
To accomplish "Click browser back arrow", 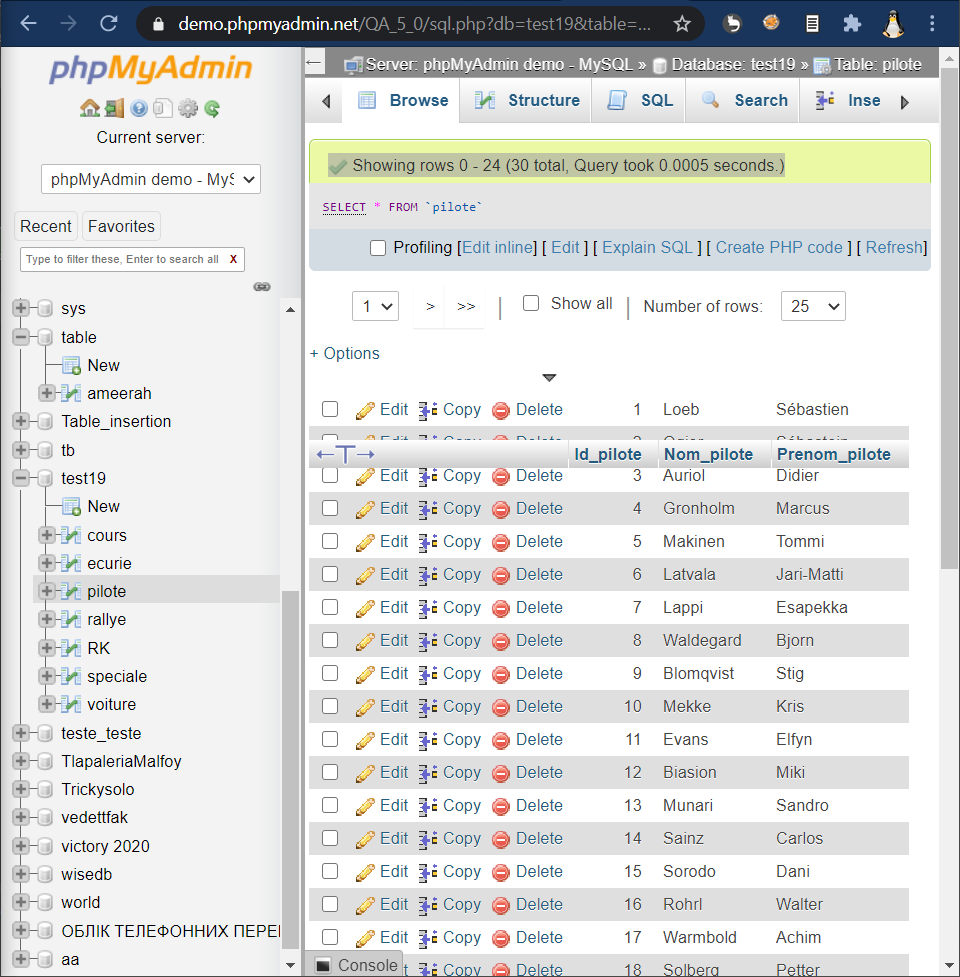I will pos(29,24).
